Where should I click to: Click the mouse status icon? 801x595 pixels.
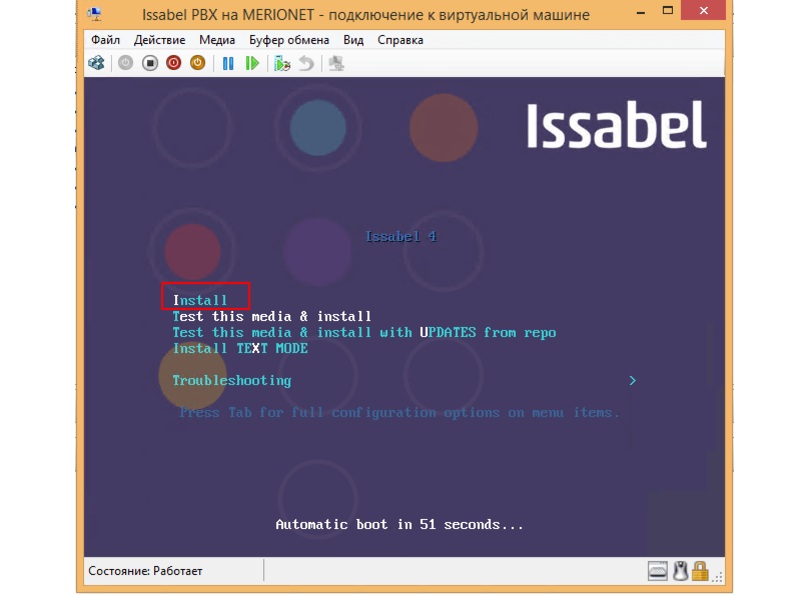coord(680,571)
